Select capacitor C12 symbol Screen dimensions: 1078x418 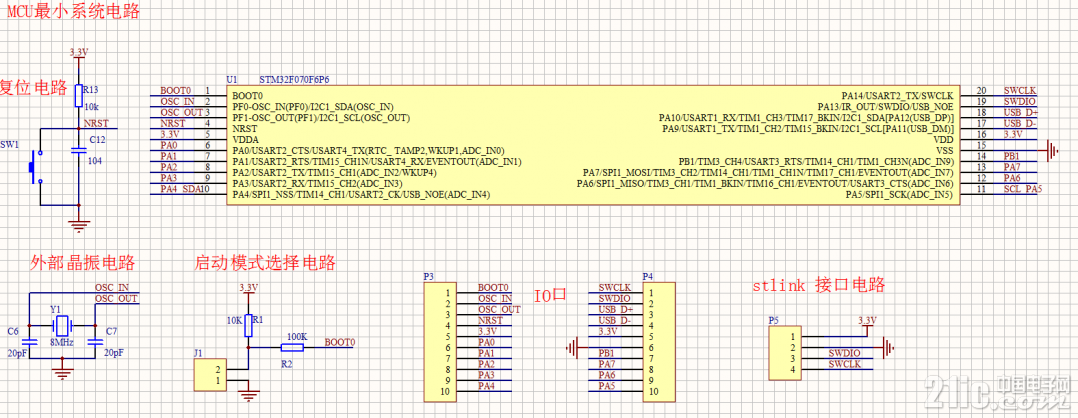[78, 153]
